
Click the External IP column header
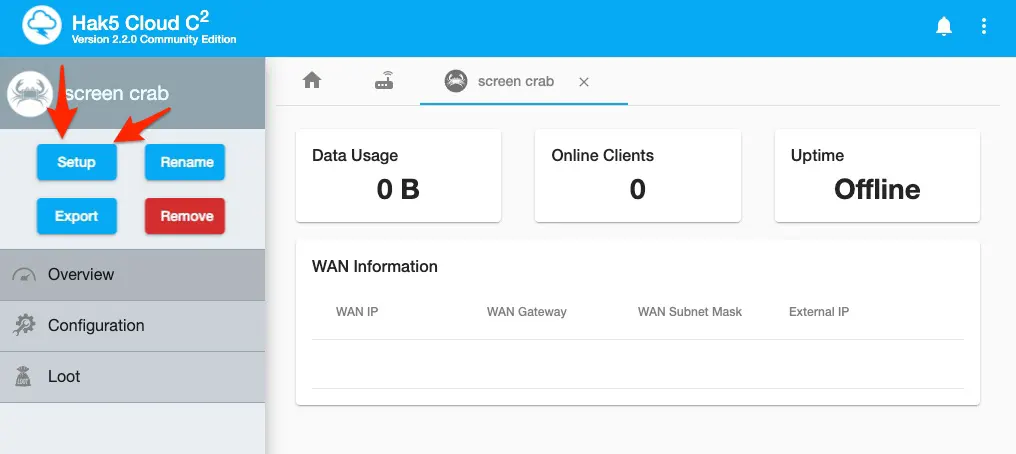pyautogui.click(x=819, y=312)
